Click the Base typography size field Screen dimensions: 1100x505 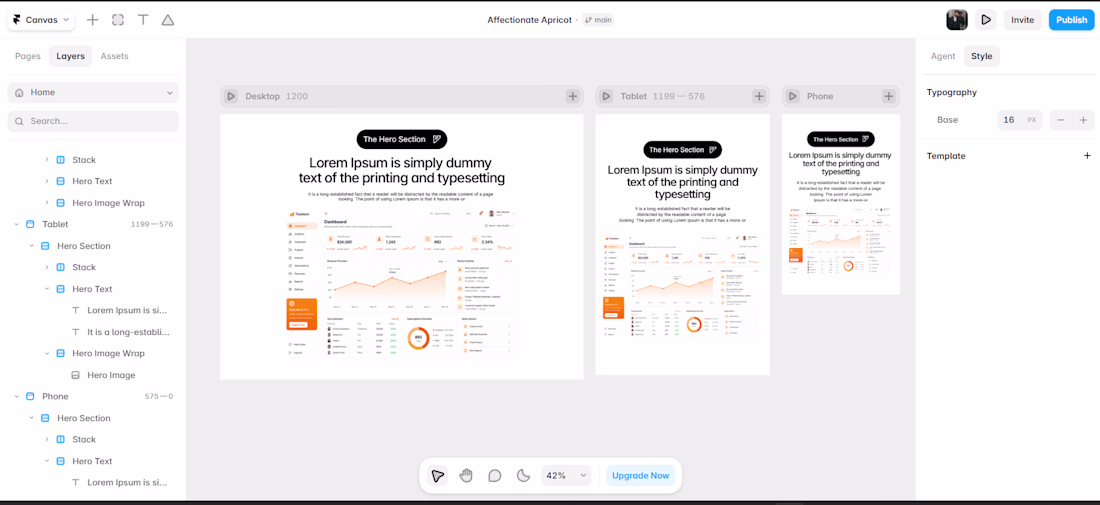pyautogui.click(x=1019, y=120)
